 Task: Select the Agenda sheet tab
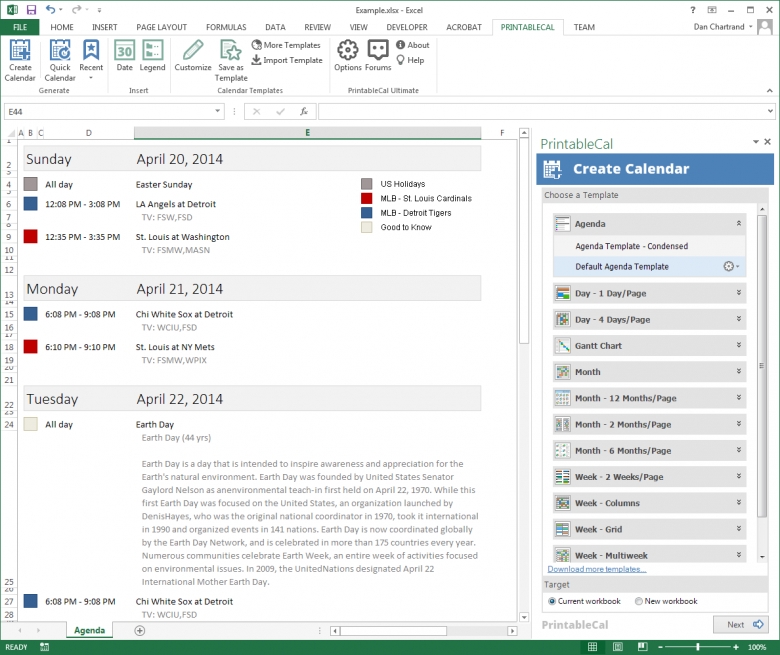click(x=90, y=631)
